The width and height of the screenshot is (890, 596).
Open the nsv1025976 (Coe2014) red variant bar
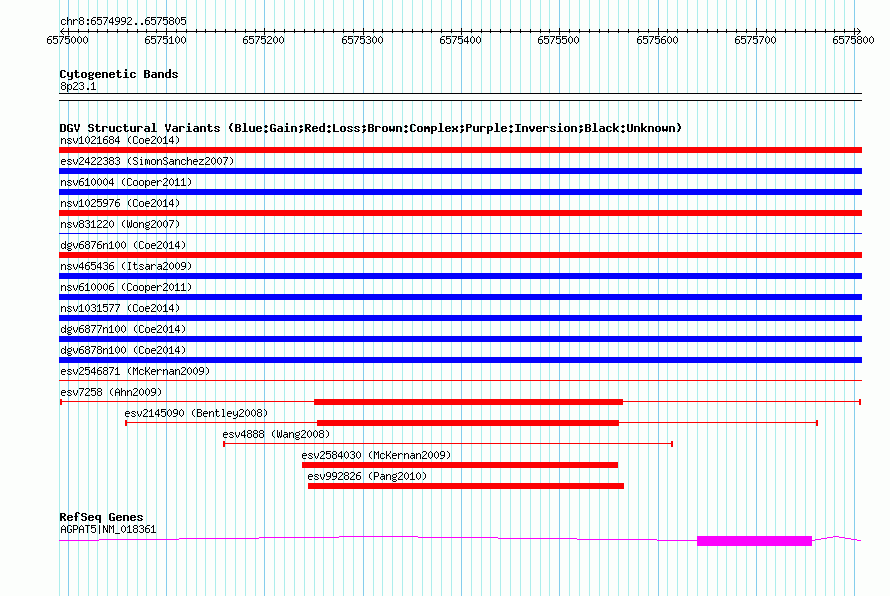click(460, 213)
